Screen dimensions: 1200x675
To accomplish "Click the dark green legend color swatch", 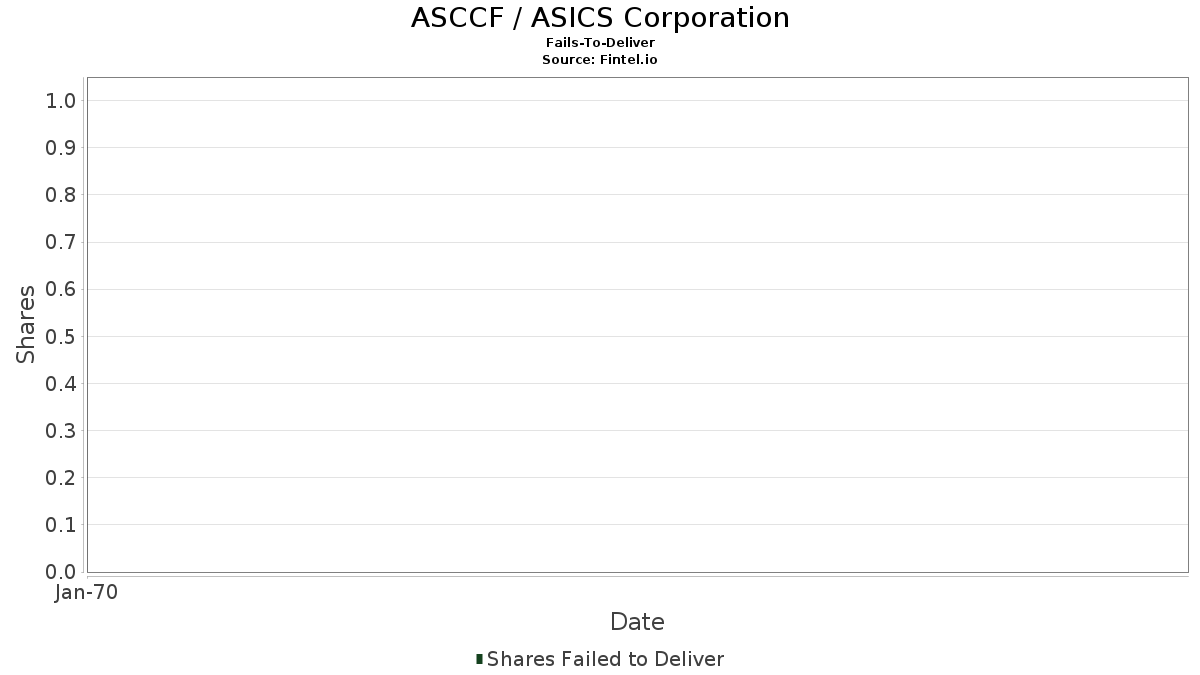I will click(x=480, y=659).
